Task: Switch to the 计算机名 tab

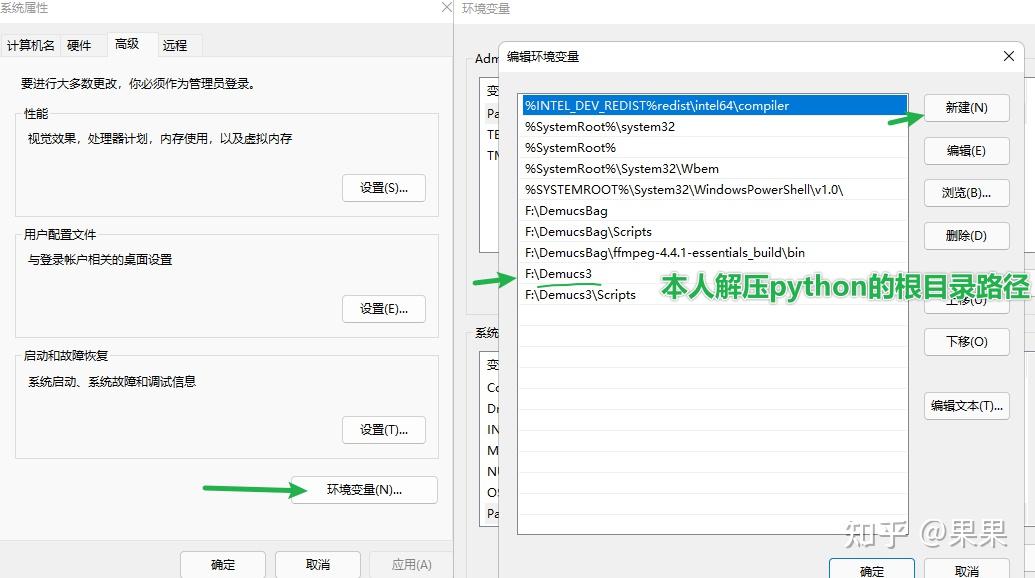Action: point(30,45)
